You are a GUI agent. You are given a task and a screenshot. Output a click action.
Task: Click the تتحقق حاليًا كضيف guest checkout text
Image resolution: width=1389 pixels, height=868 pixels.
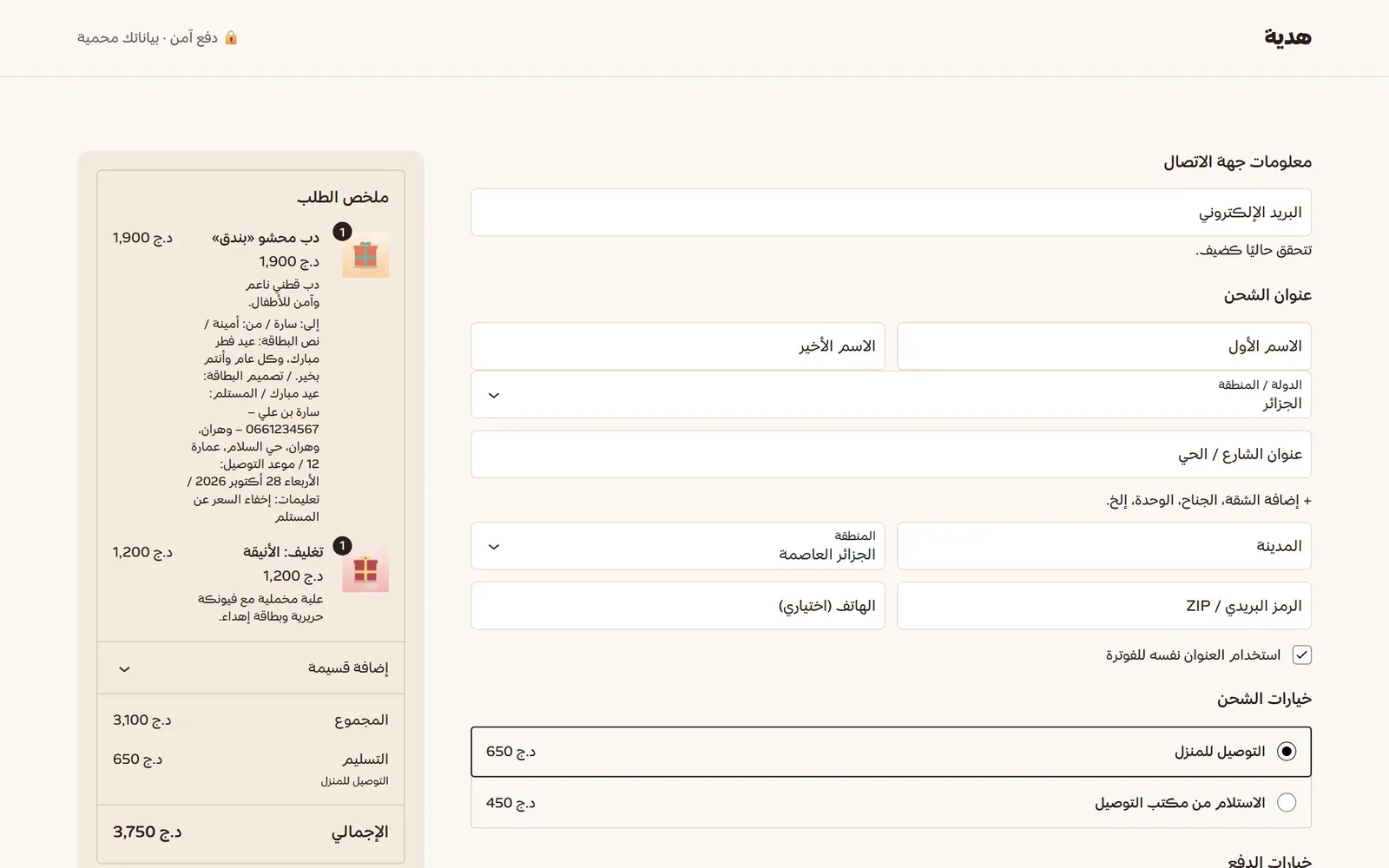pos(1254,250)
